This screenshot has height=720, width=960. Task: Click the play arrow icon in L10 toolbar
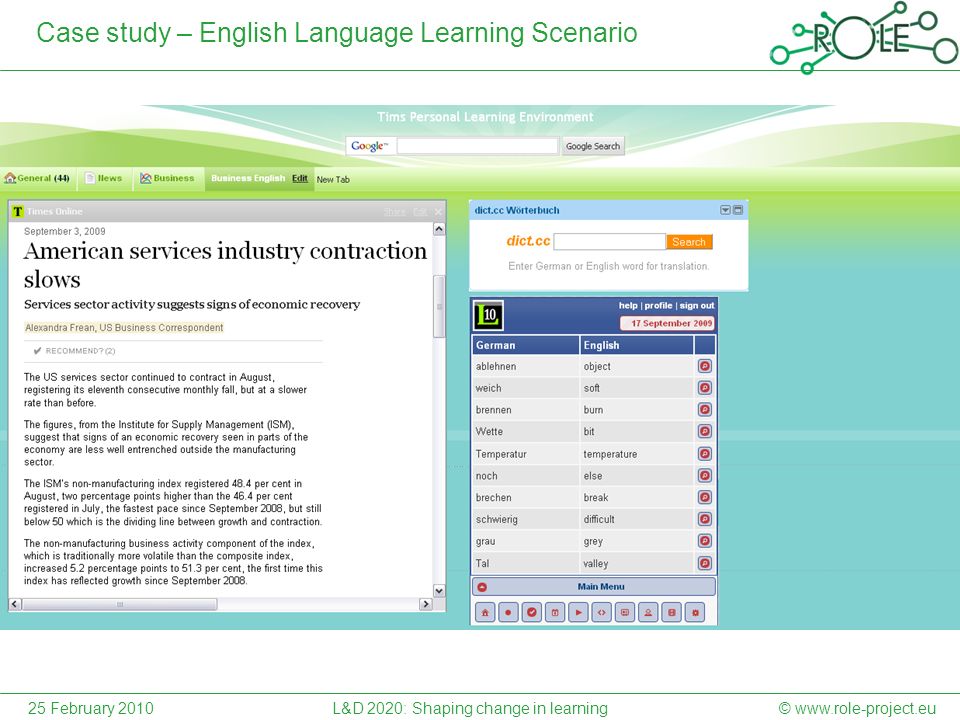pos(579,612)
